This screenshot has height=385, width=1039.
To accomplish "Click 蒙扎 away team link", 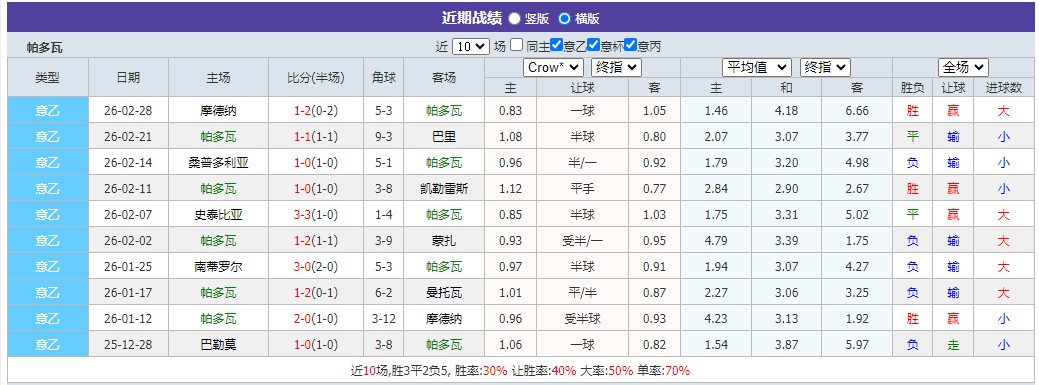I will coord(443,241).
